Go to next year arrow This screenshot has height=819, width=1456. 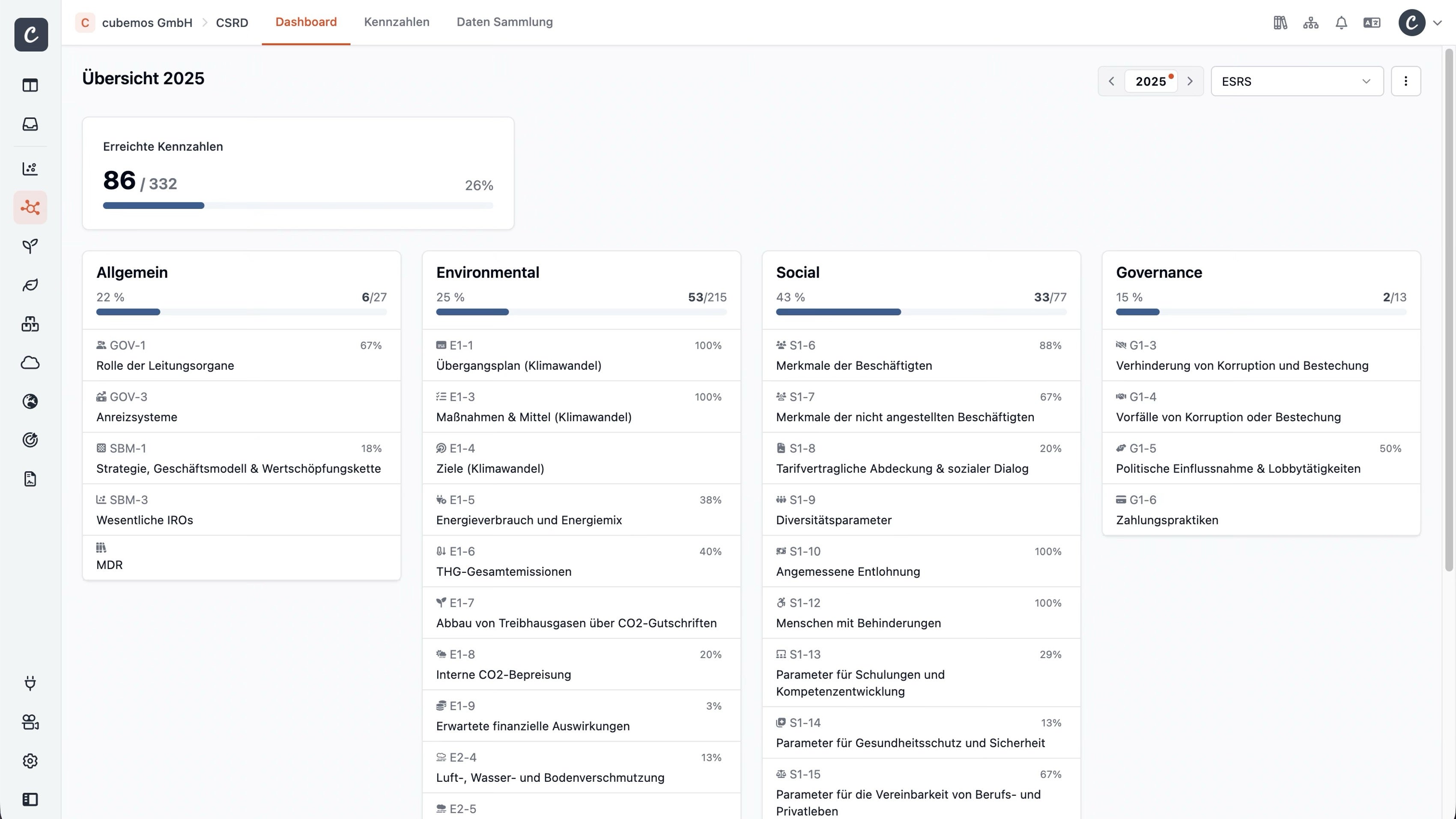(1190, 81)
